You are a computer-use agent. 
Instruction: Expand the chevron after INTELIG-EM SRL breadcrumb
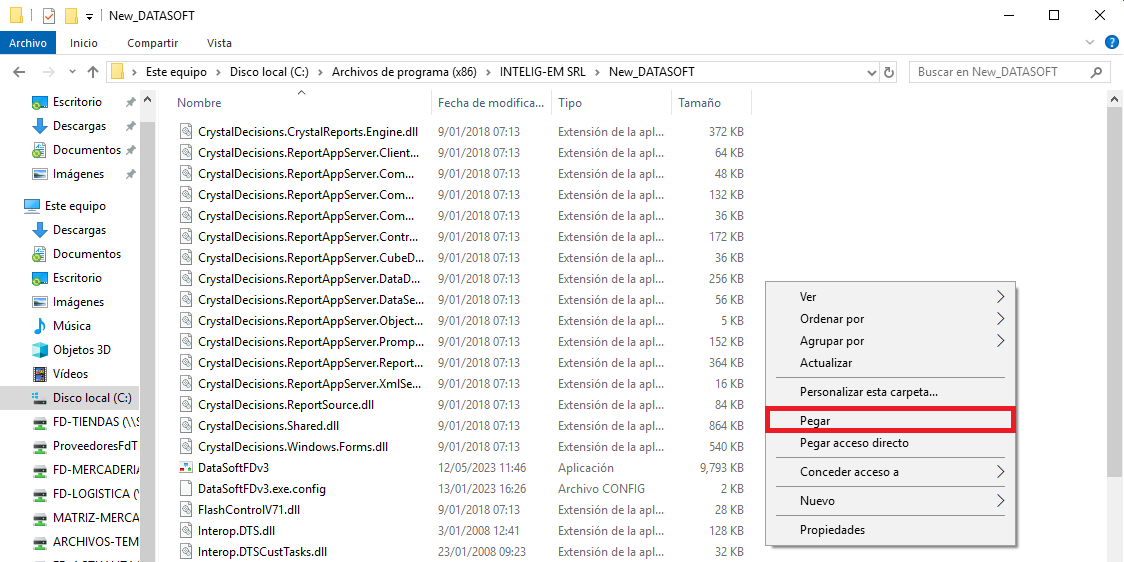tap(595, 72)
